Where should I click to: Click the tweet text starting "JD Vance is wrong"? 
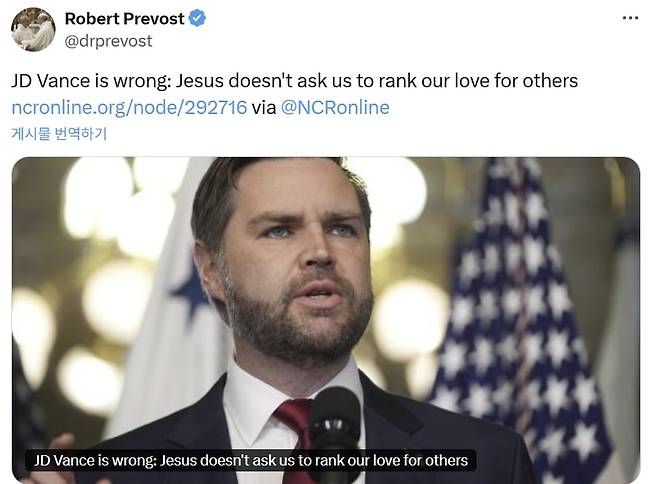[x=294, y=81]
